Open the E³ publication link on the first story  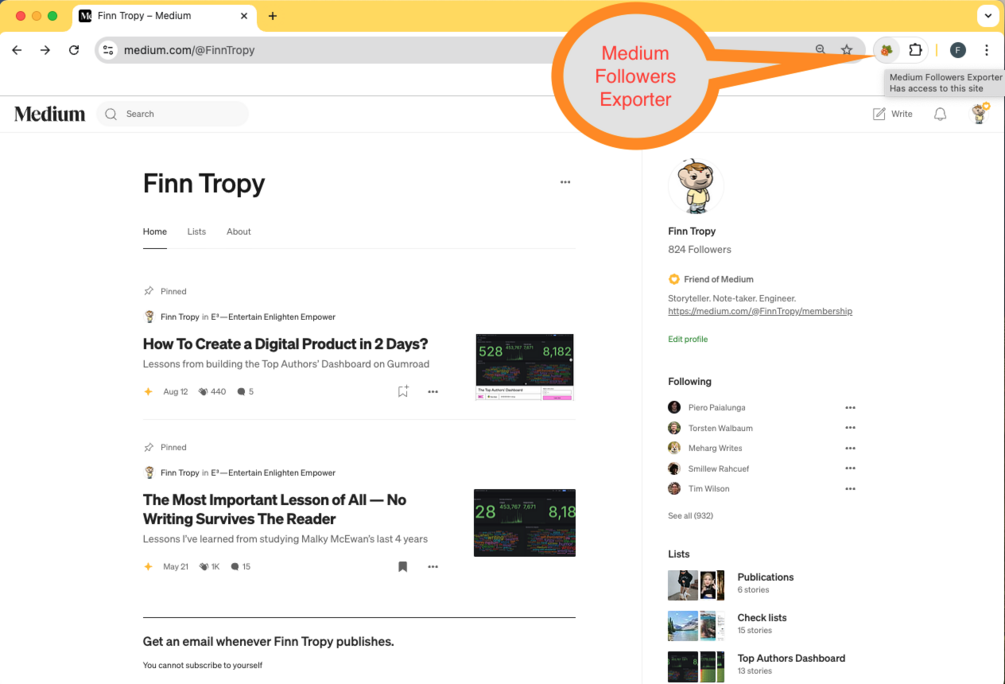click(x=273, y=317)
